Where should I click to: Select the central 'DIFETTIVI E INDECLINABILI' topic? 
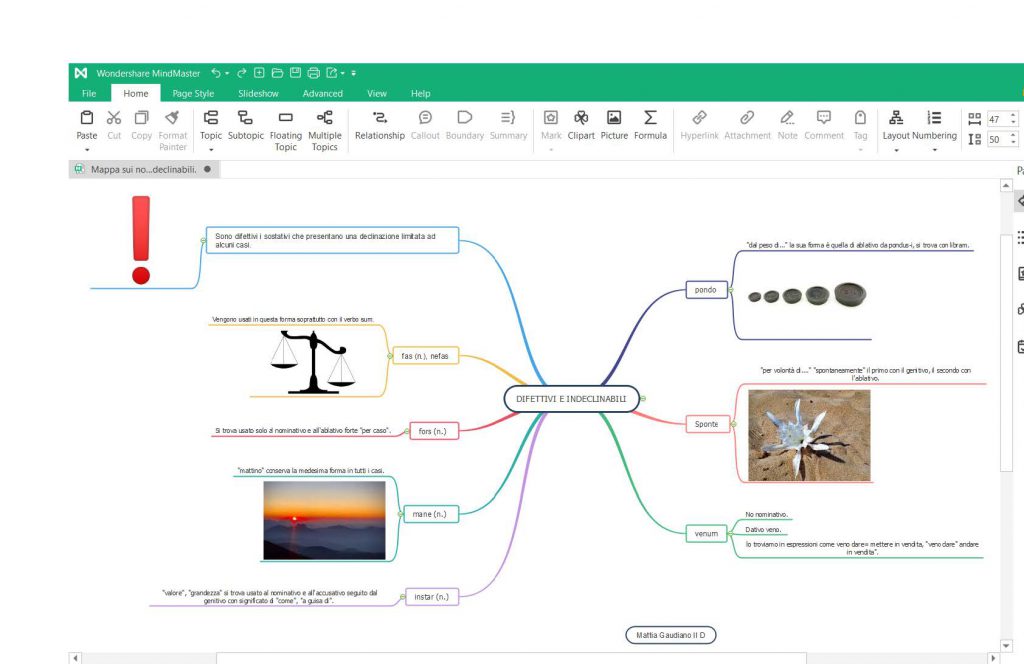571,399
